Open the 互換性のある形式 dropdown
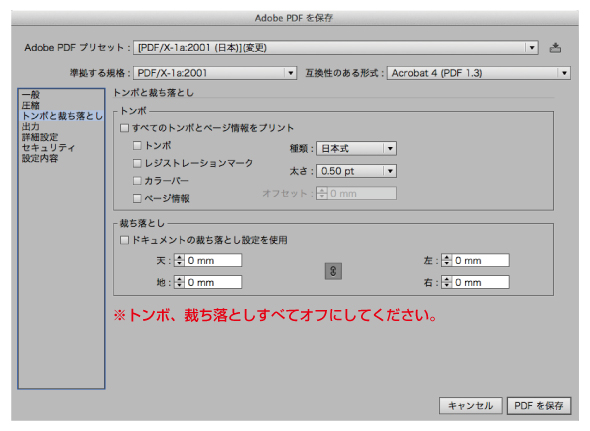 [479, 73]
